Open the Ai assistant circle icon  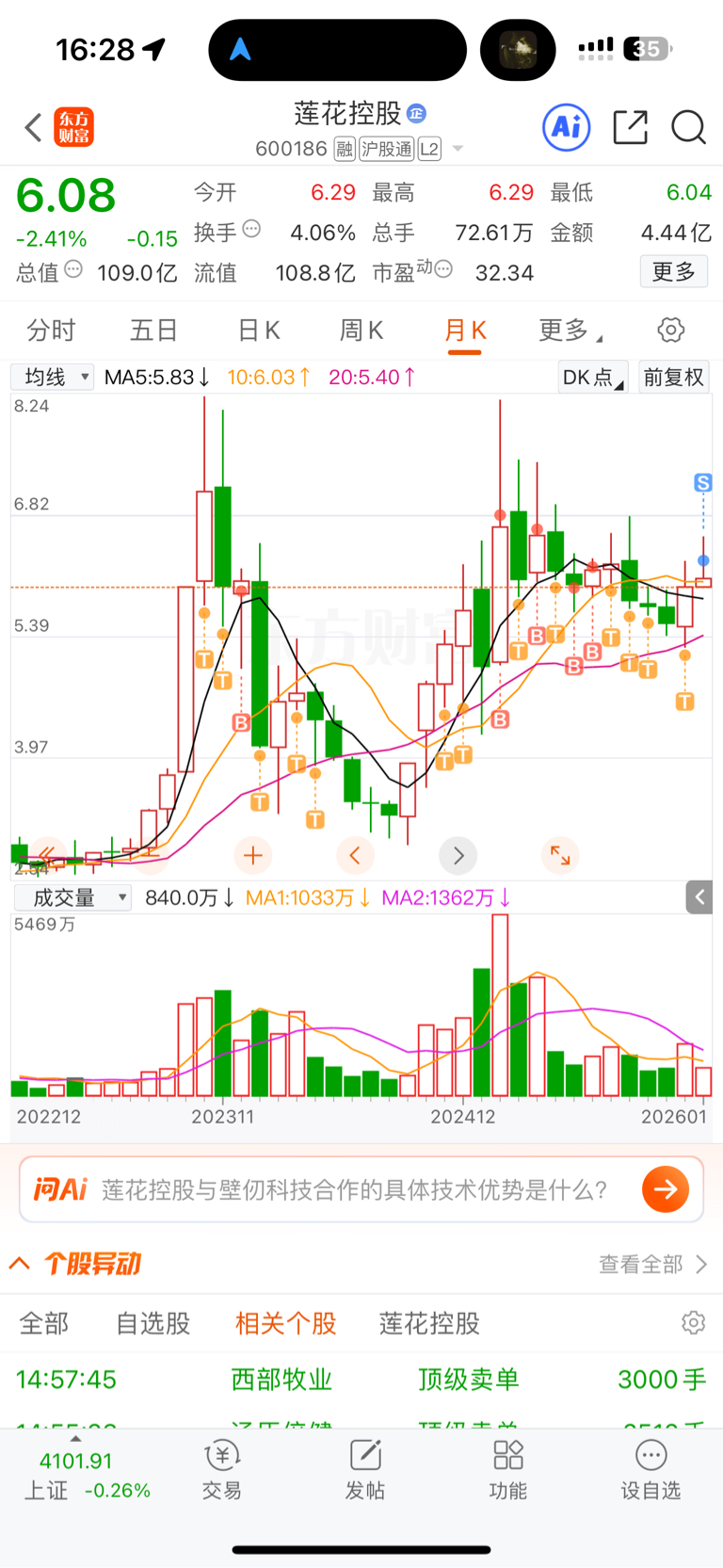coord(567,127)
